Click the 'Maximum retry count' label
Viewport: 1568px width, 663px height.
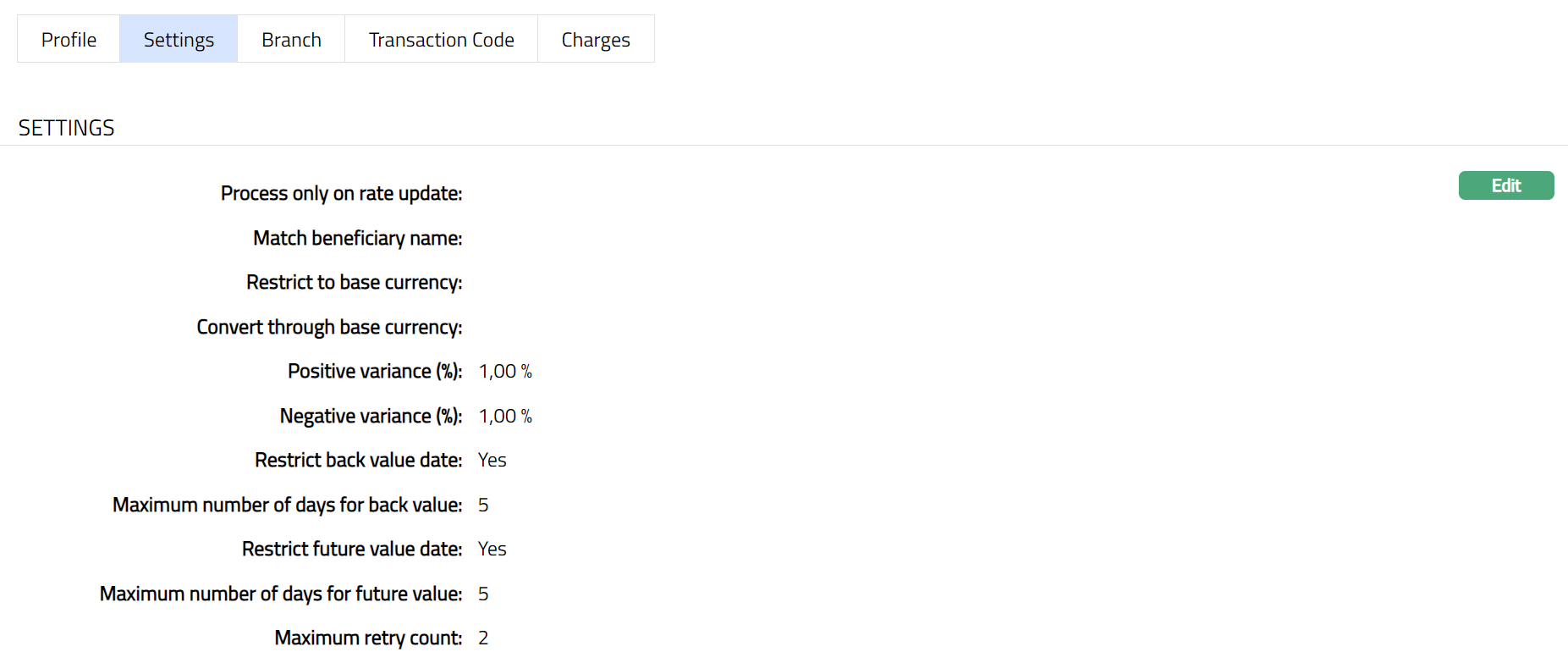click(x=368, y=638)
